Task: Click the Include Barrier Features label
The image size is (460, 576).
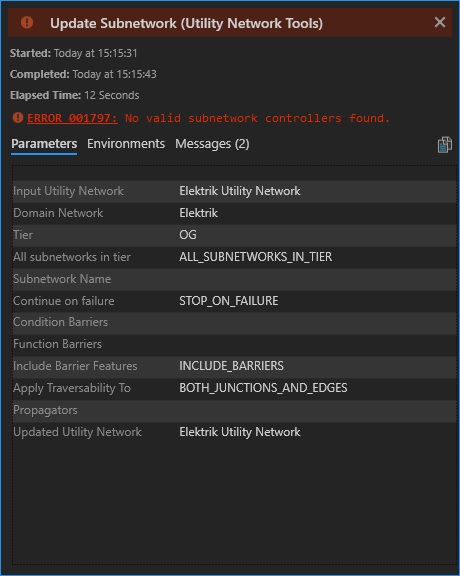Action: coord(75,366)
